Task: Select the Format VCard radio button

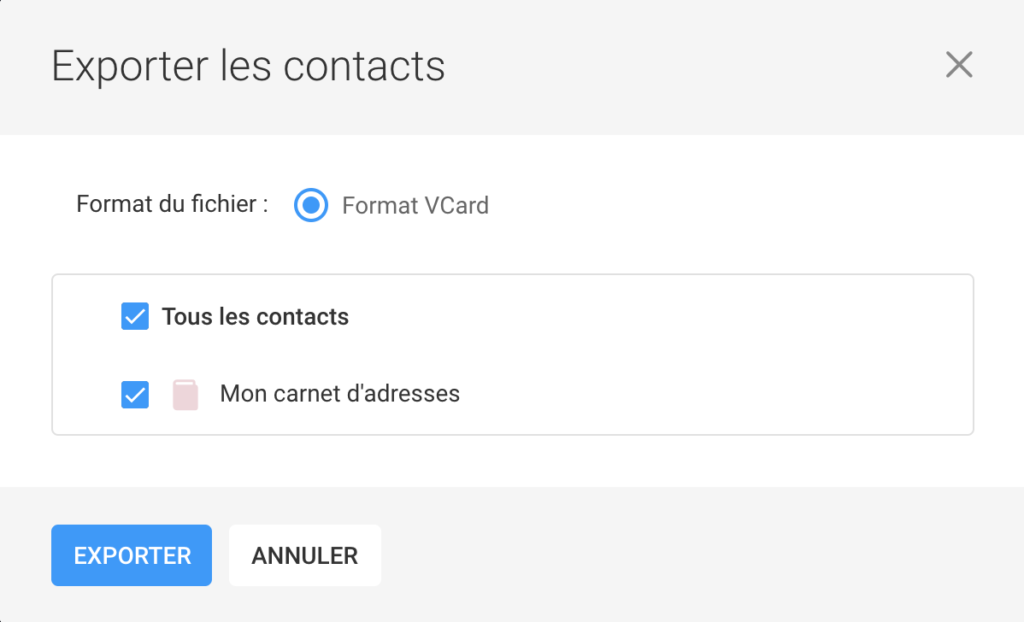Action: point(311,206)
